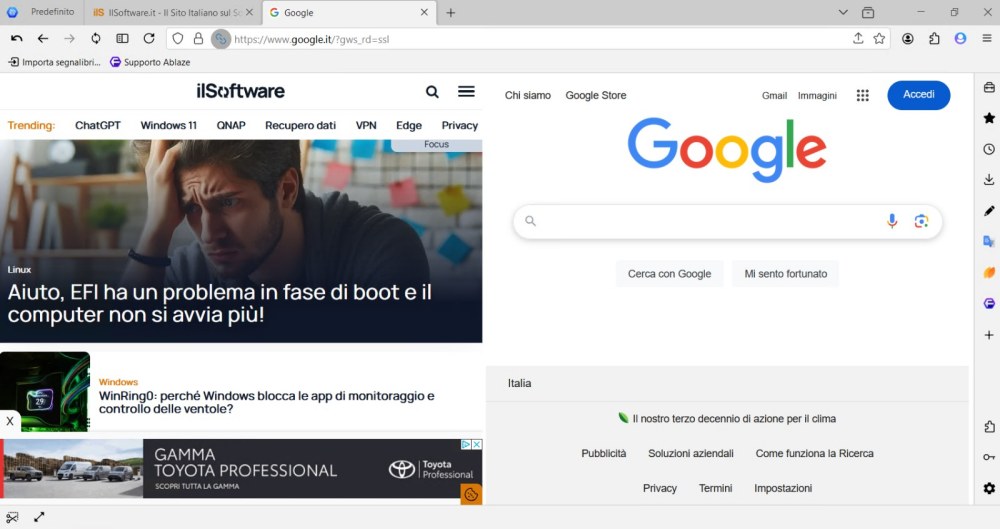
Task: Click the share page upload icon
Action: point(858,38)
